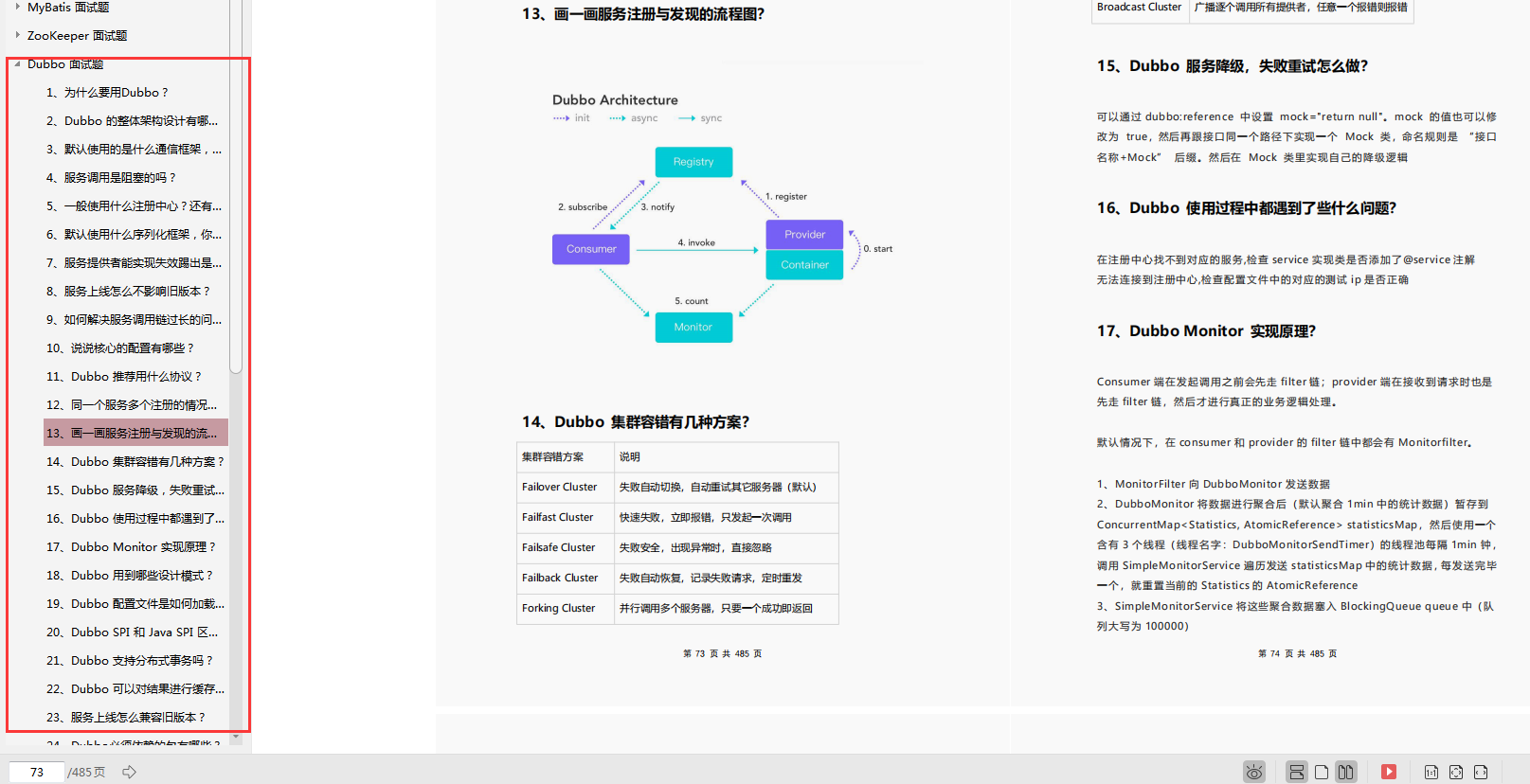Switch to single page view

(1322, 772)
